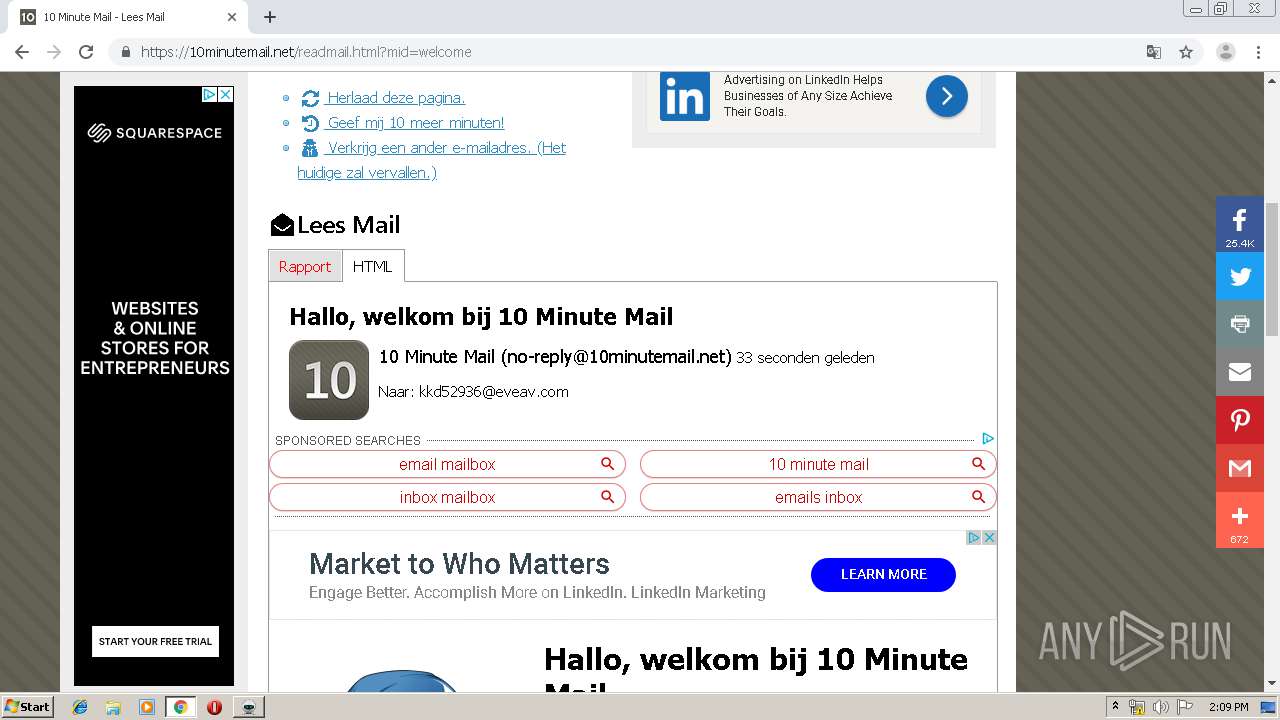Click the browser back arrow
The height and width of the screenshot is (720, 1280).
tap(22, 52)
